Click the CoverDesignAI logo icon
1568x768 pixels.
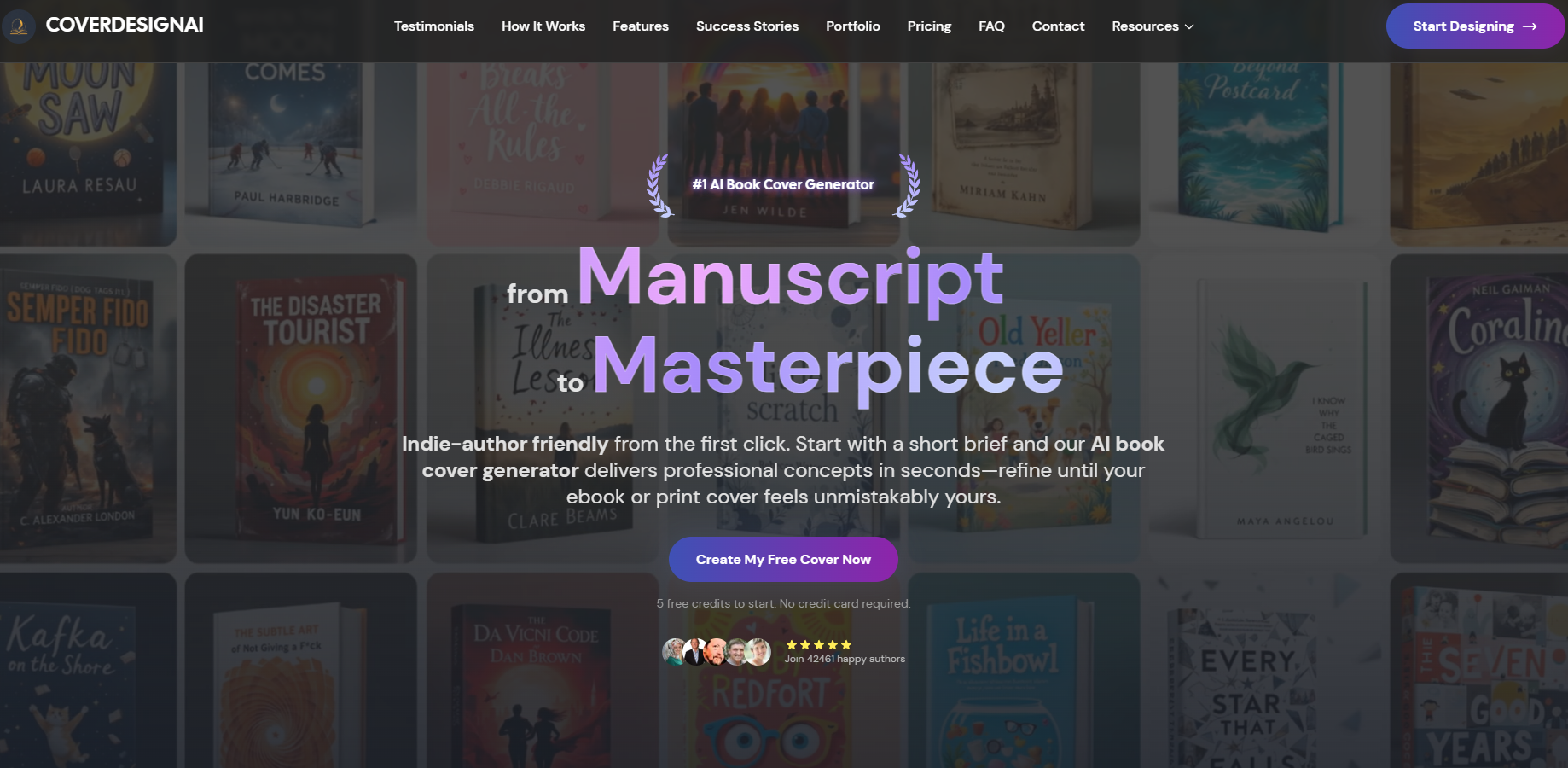coord(19,26)
